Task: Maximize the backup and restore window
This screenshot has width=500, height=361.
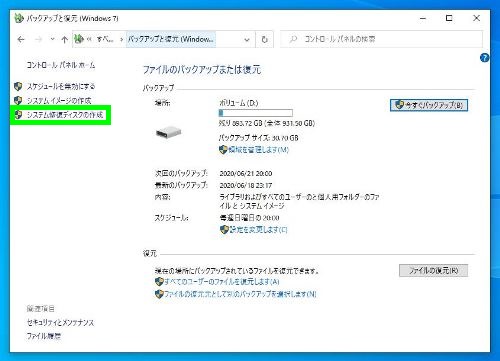Action: [x=449, y=18]
